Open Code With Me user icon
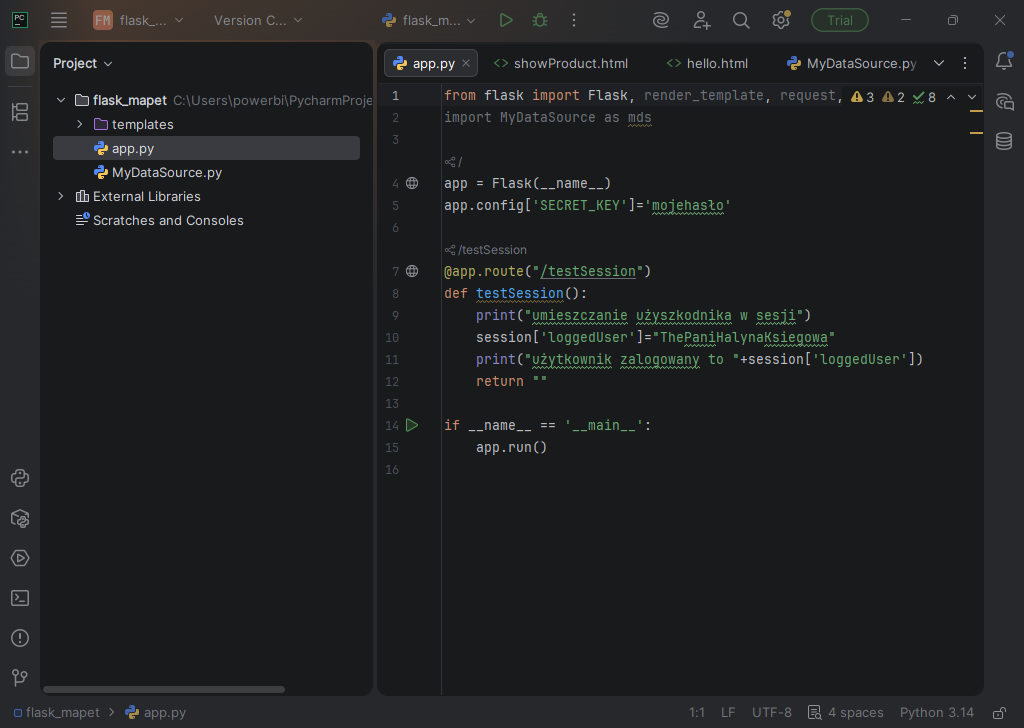This screenshot has width=1024, height=728. pyautogui.click(x=701, y=20)
